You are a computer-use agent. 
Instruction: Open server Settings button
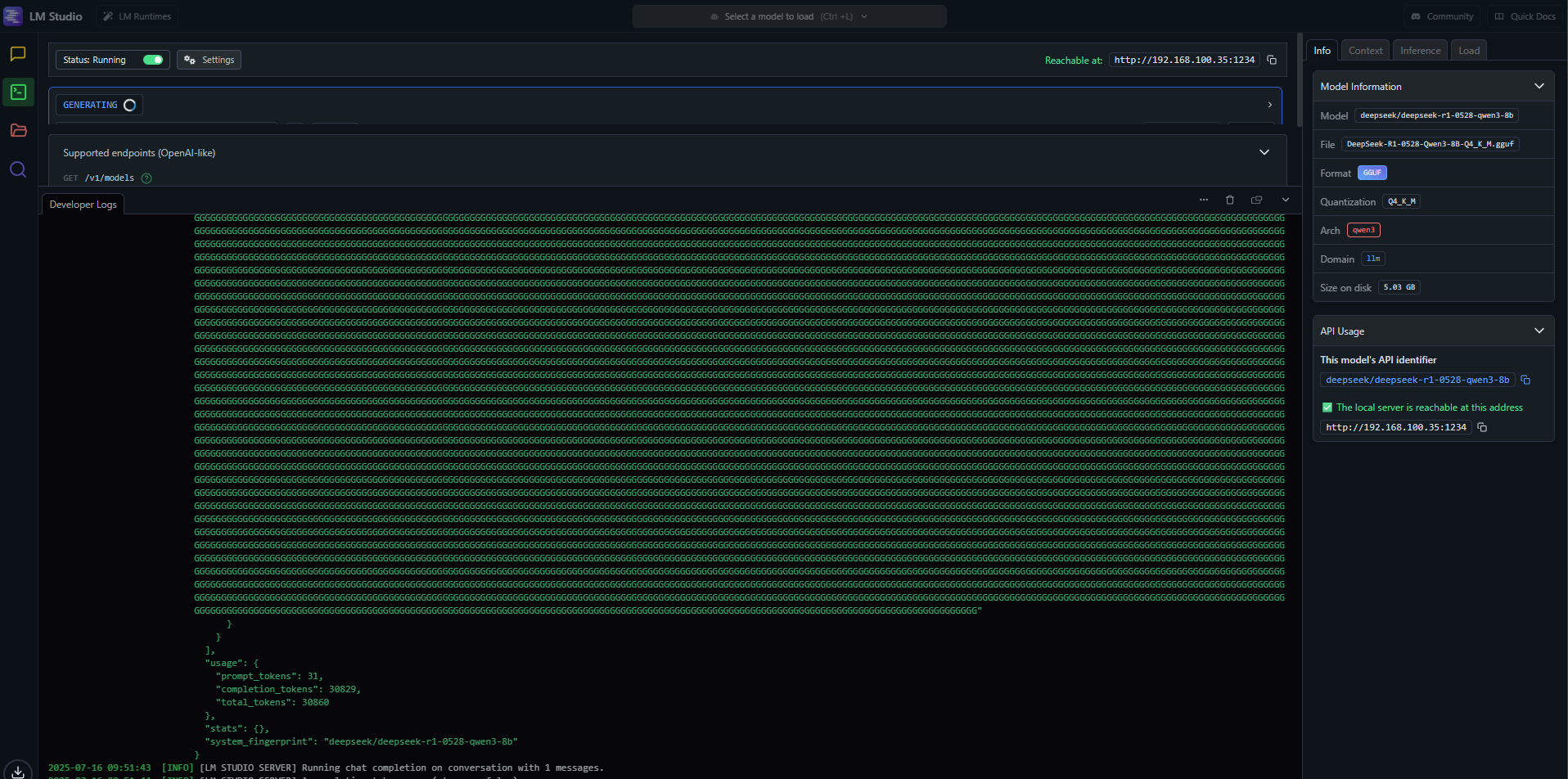click(210, 60)
